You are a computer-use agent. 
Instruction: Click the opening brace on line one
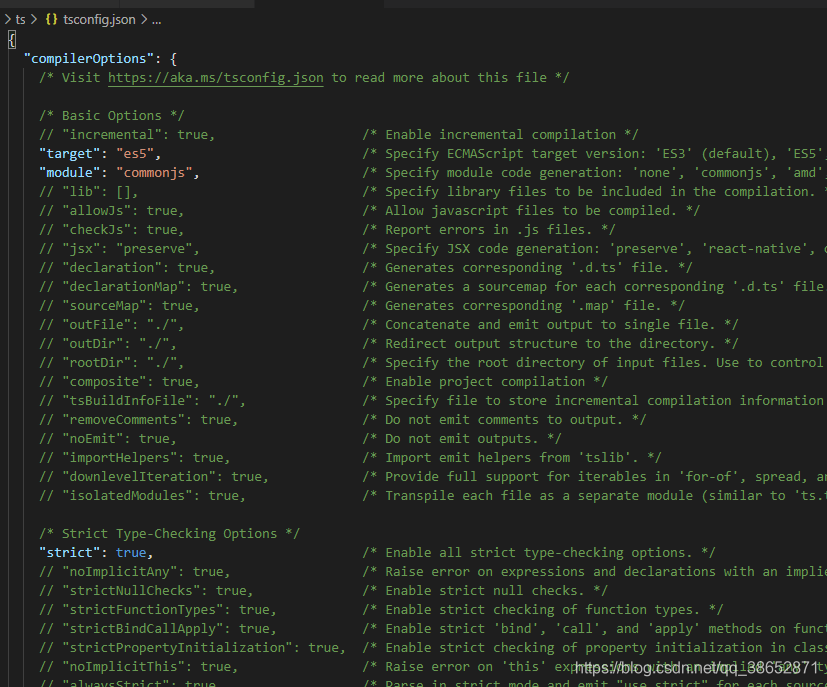click(12, 40)
